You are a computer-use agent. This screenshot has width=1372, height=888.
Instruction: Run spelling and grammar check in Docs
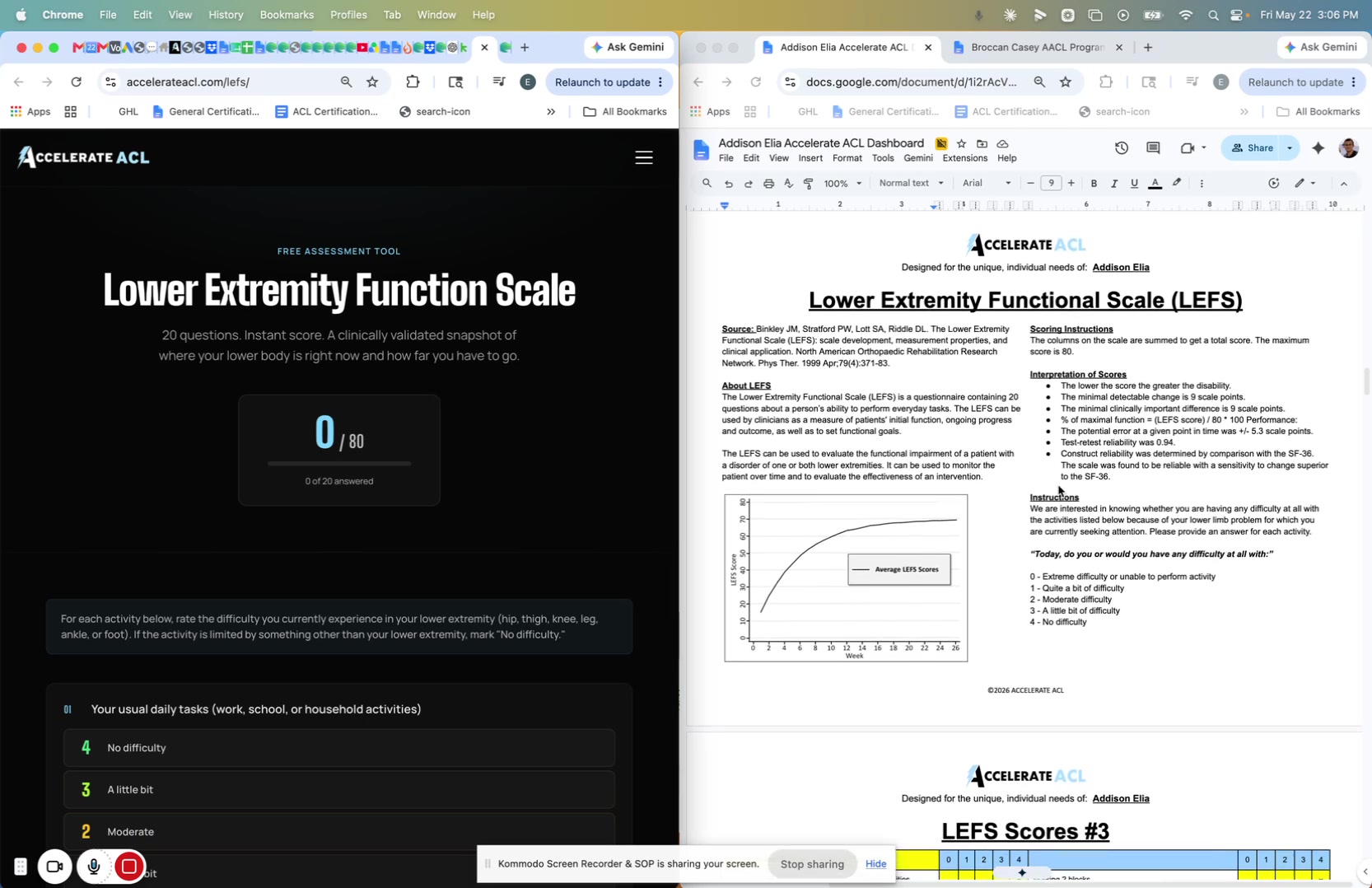(x=788, y=184)
